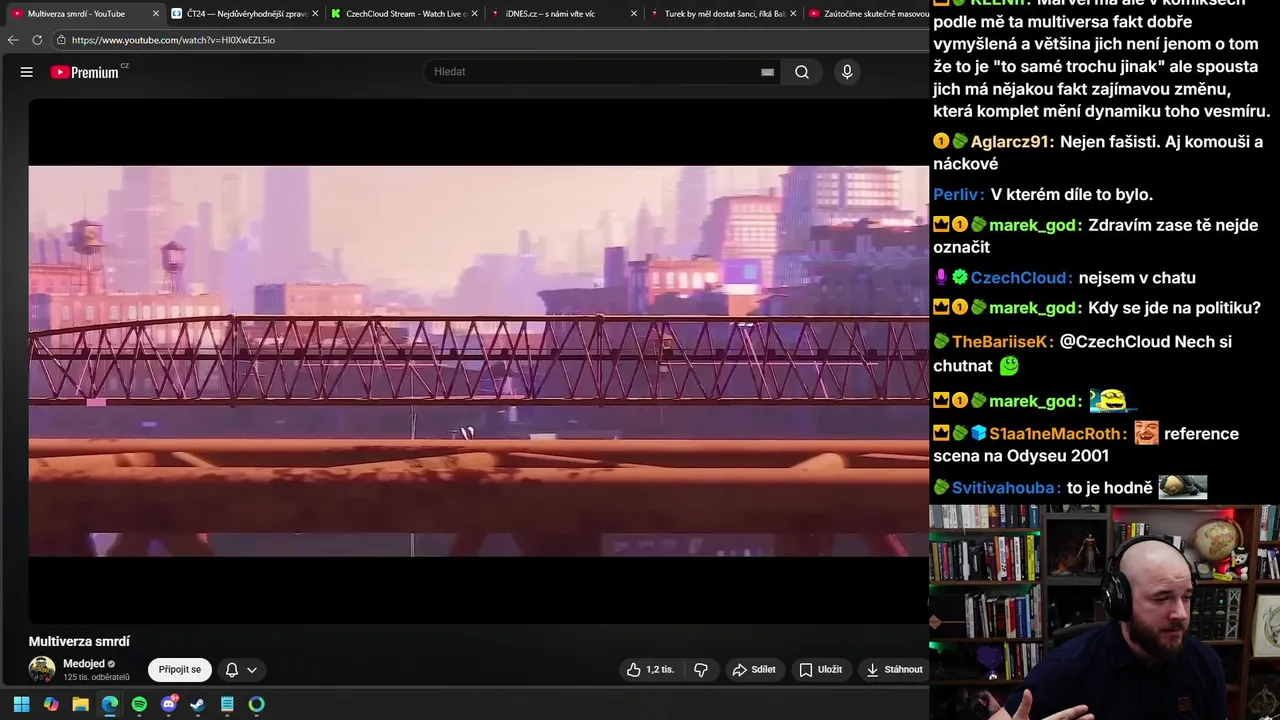
Task: Click chat username Aglarcz91
Action: click(x=1009, y=142)
